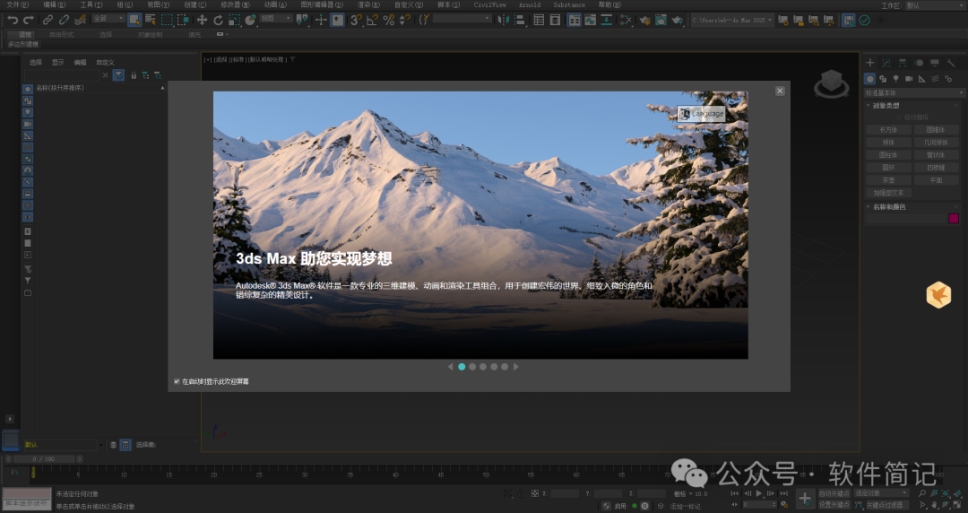969x513 pixels.
Task: Toggle the Angle Snap icon
Action: [372, 20]
